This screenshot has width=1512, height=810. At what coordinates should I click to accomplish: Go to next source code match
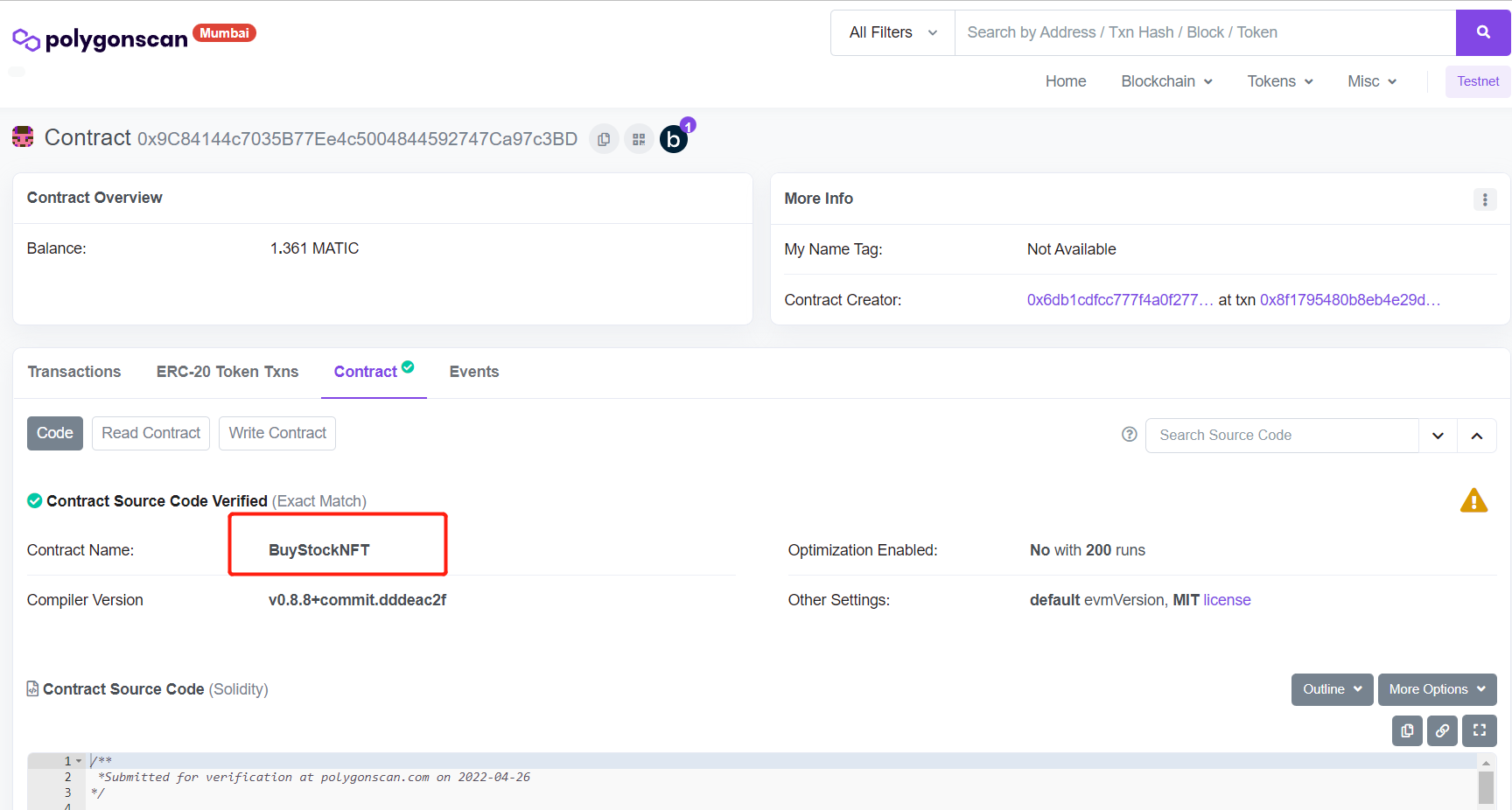[1438, 436]
